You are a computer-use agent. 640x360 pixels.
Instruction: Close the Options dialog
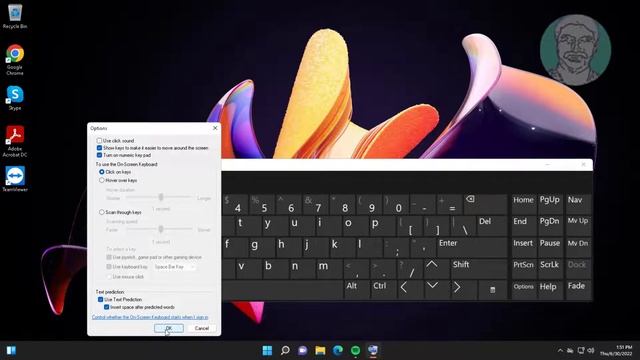[215, 128]
